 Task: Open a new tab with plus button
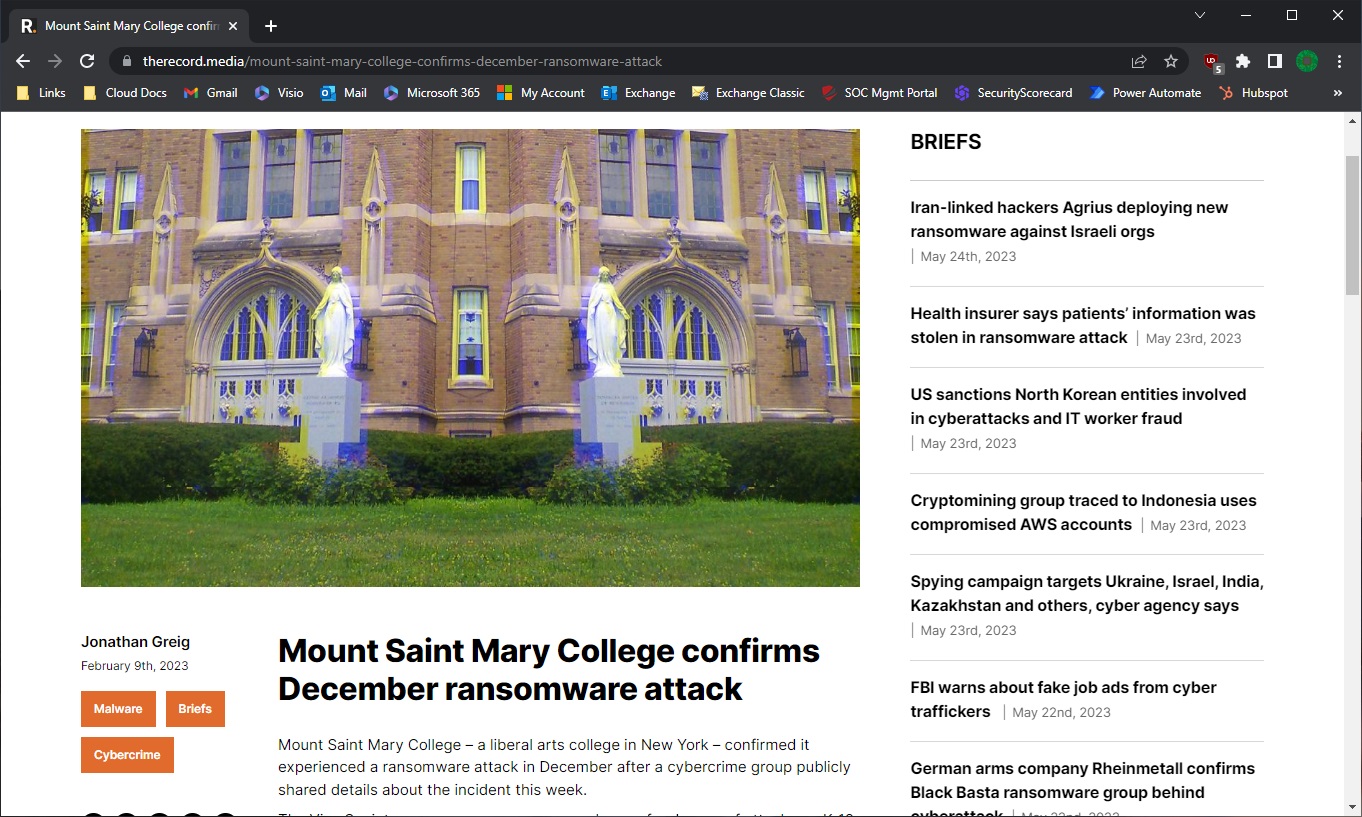click(x=271, y=26)
